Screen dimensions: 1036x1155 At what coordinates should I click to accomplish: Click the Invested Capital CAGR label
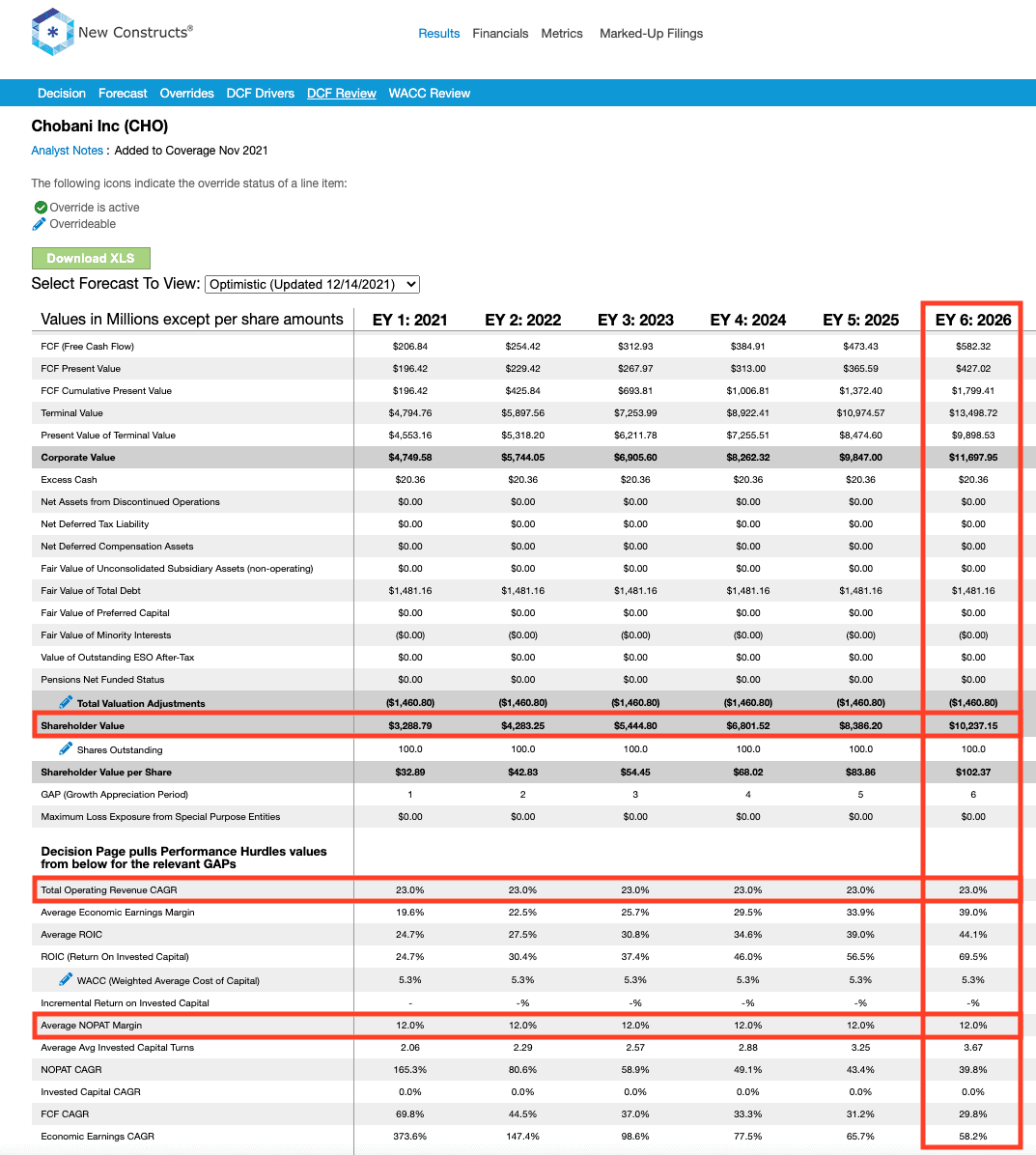[91, 1091]
